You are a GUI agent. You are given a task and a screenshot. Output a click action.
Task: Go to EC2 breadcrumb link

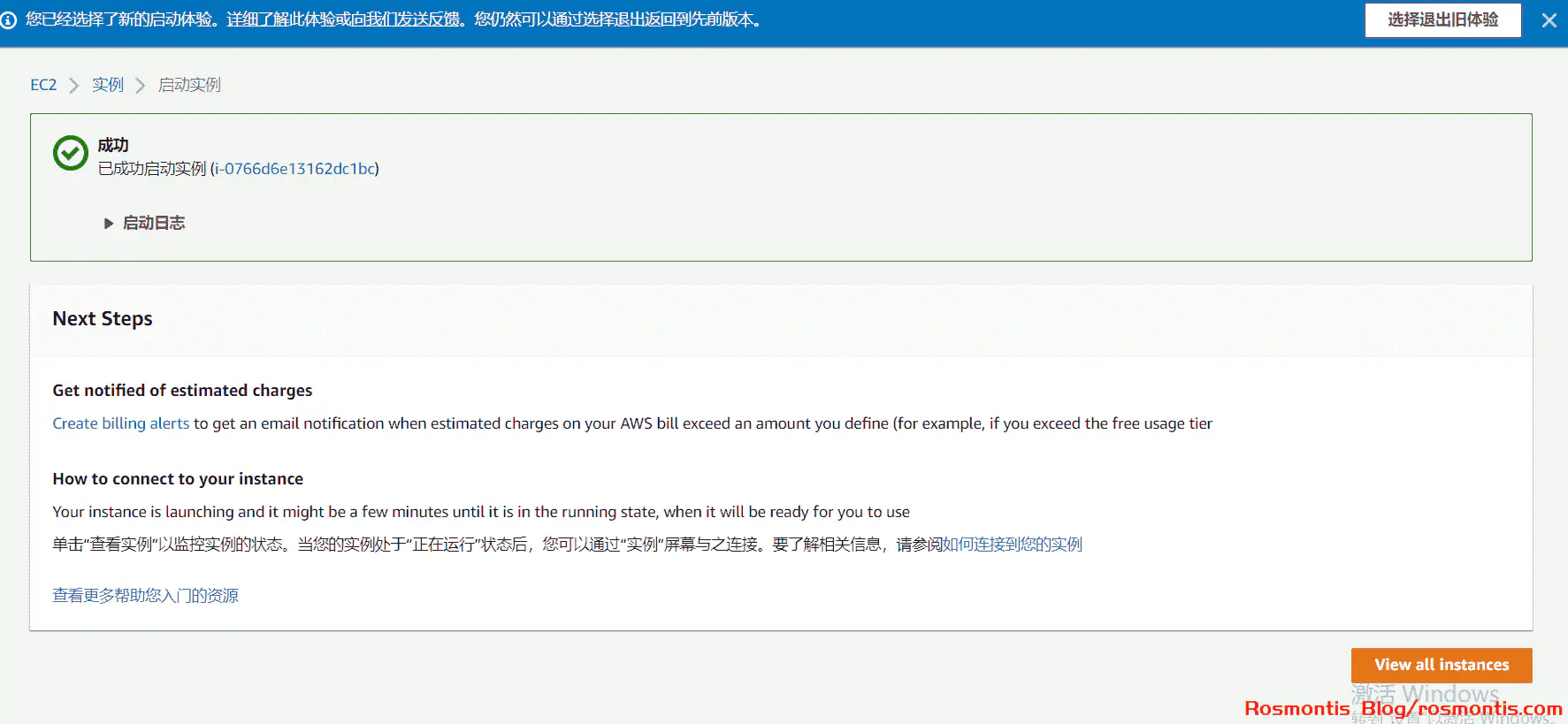(x=43, y=85)
